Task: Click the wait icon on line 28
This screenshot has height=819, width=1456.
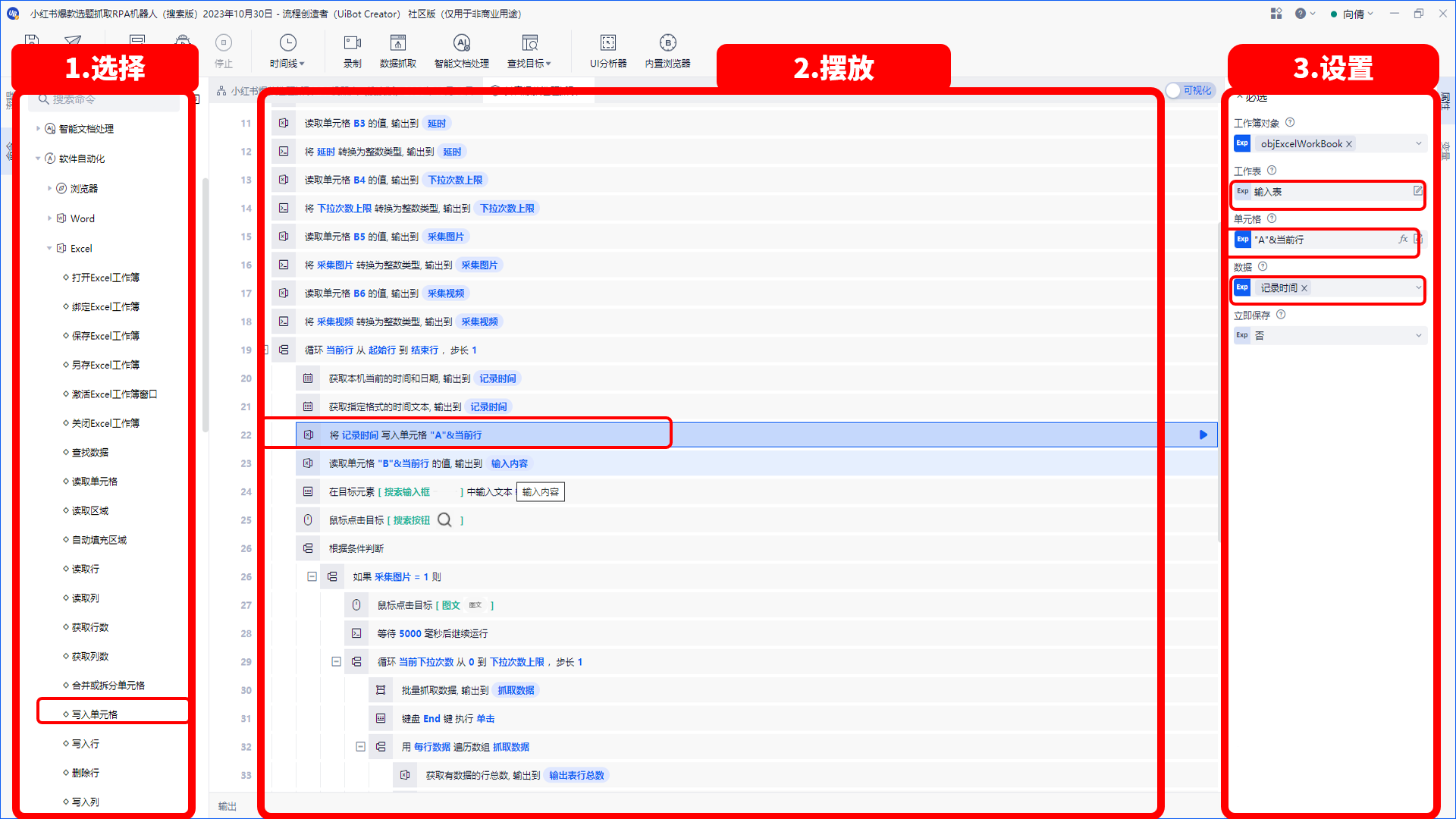Action: [356, 633]
